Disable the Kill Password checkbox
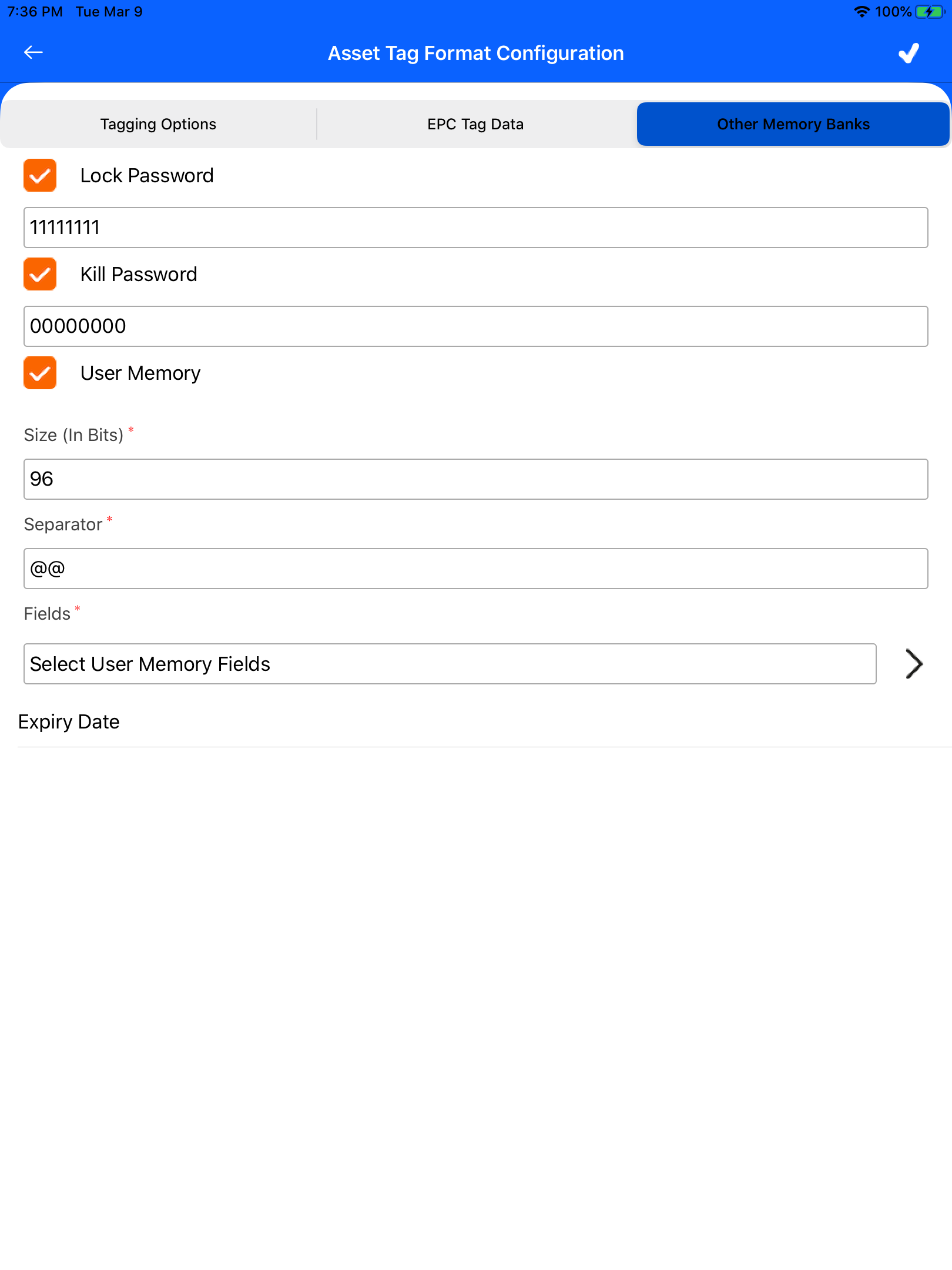 click(40, 274)
